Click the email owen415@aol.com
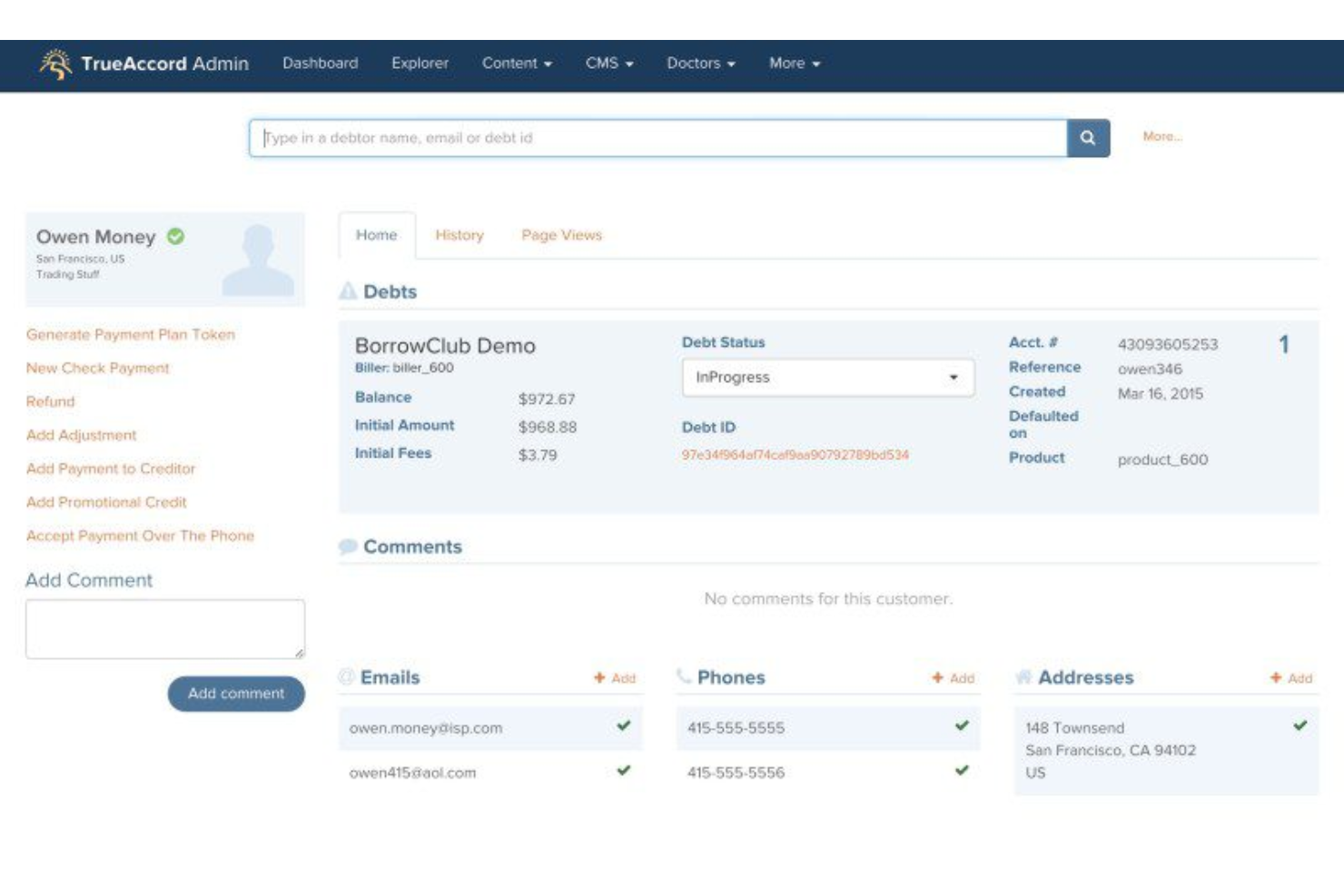The height and width of the screenshot is (896, 1344). coord(412,773)
